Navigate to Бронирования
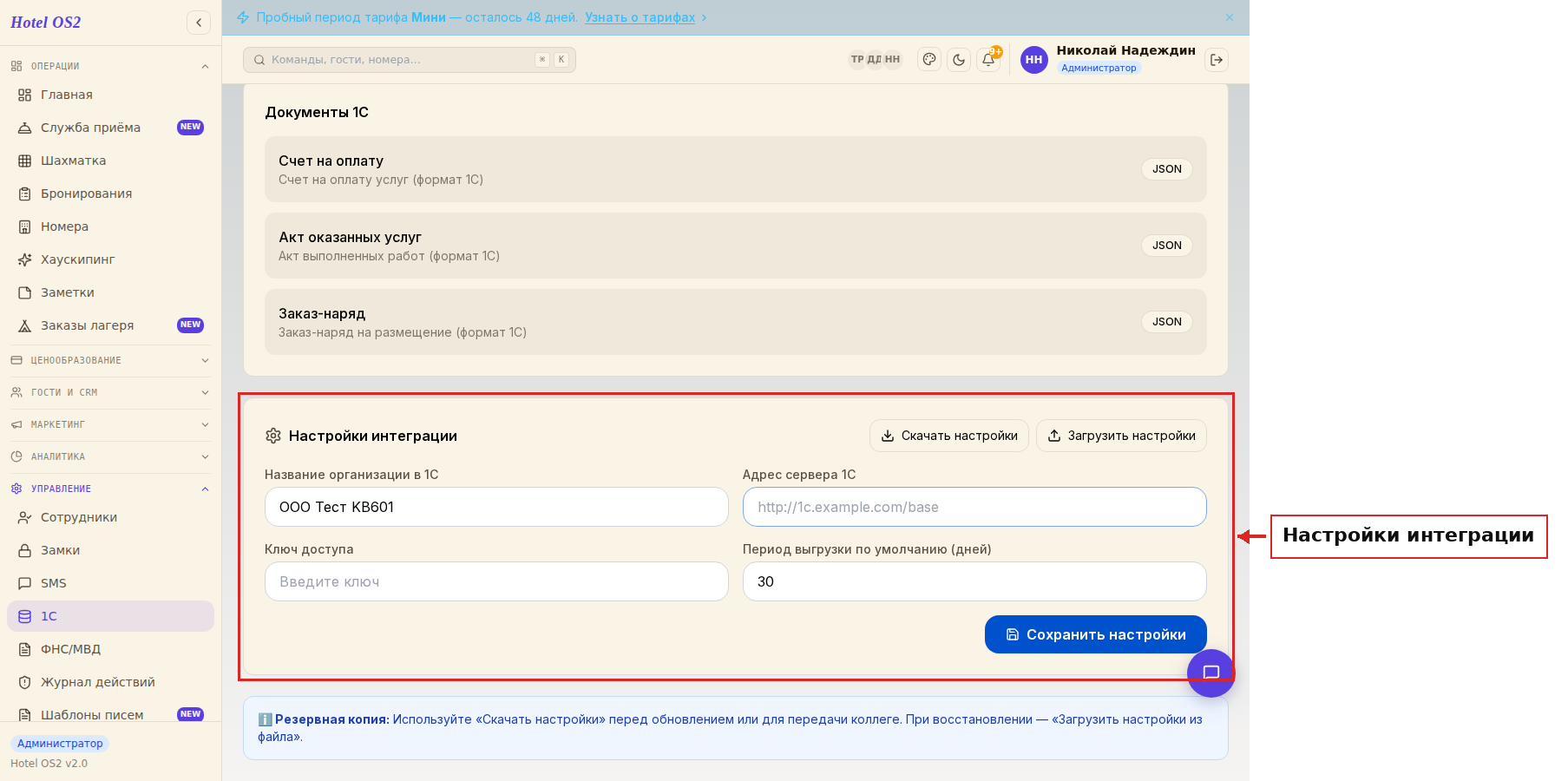Screen dimensions: 1568x781 (x=110, y=194)
